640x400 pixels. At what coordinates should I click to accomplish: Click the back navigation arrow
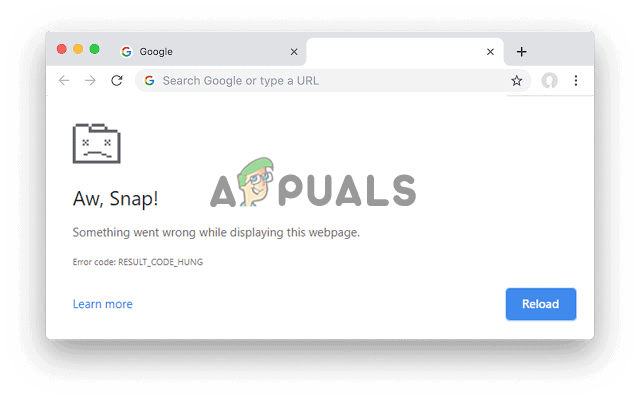click(64, 80)
